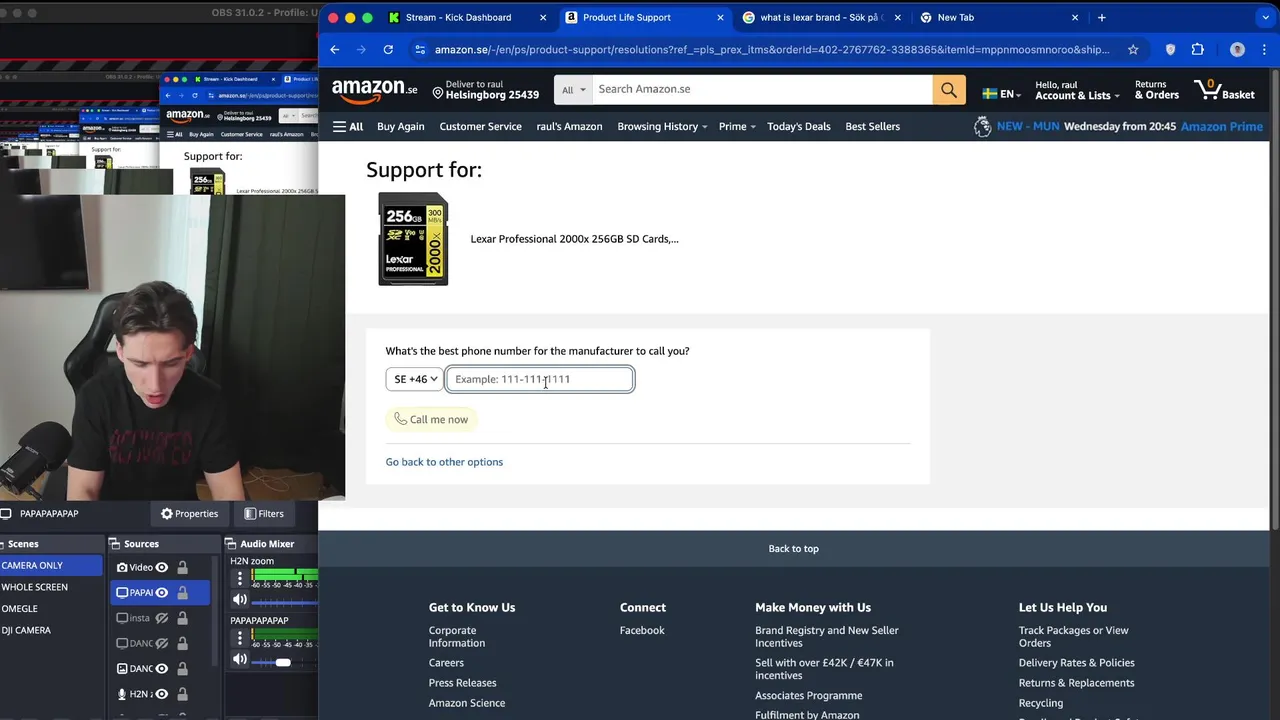
Task: Open the SE +46 country code dropdown
Action: click(414, 379)
